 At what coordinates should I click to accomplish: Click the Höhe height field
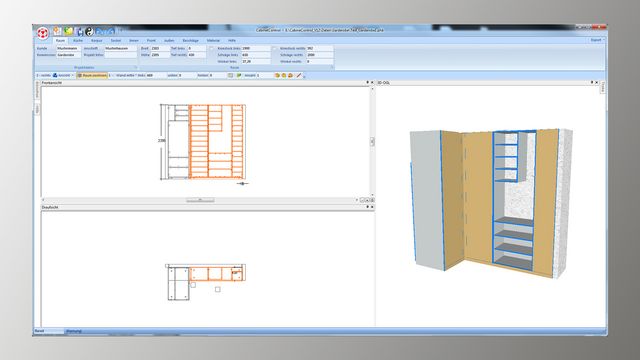160,55
